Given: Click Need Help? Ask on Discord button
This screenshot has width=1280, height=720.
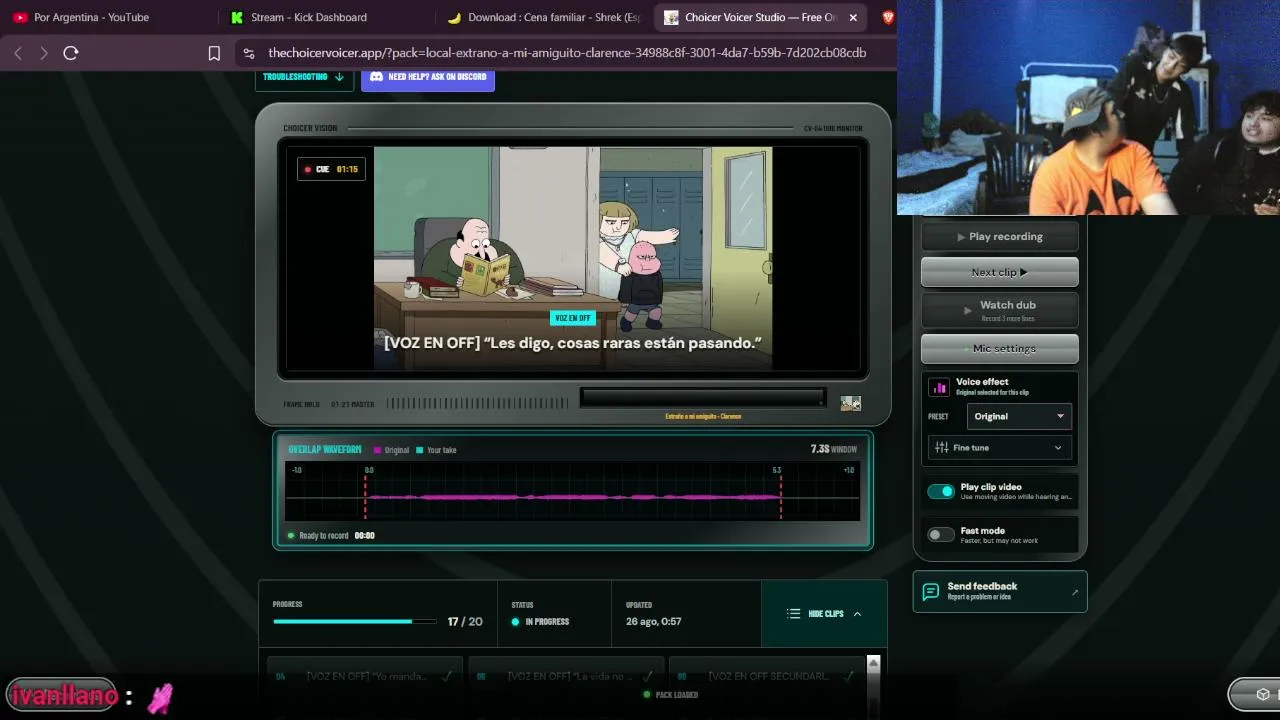Looking at the screenshot, I should tap(428, 77).
